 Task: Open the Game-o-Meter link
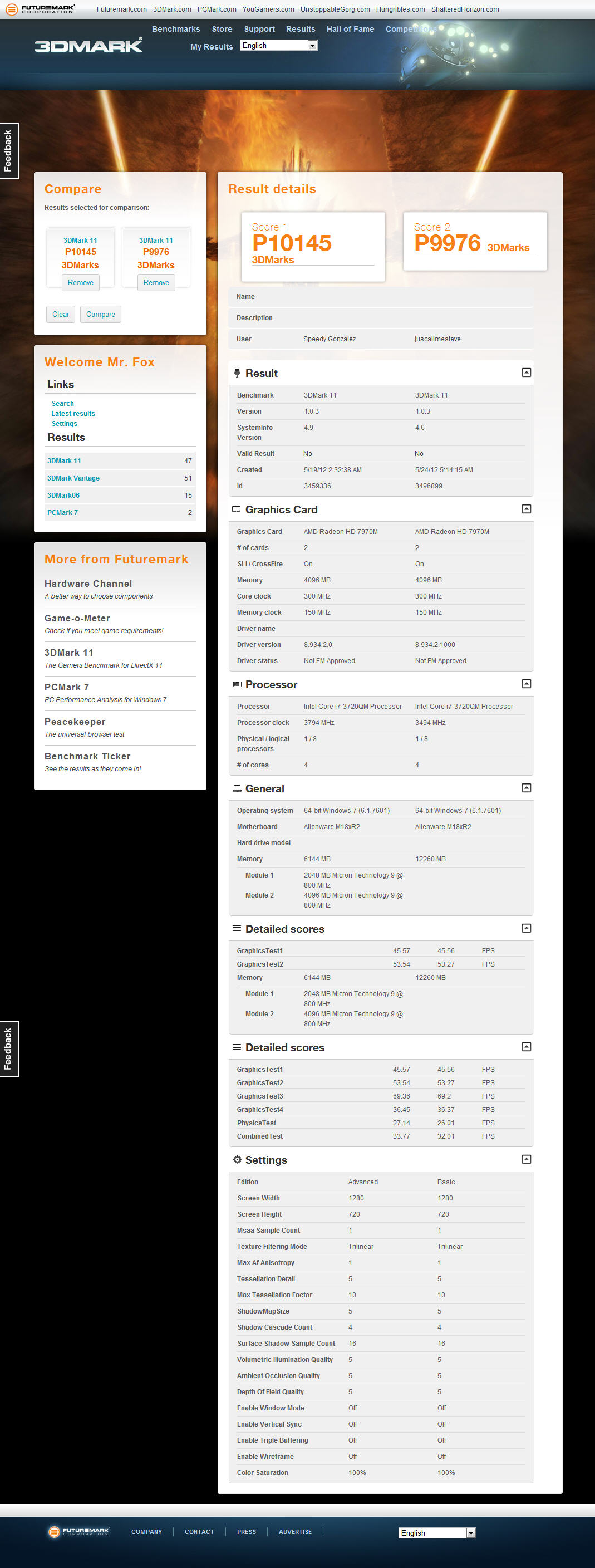(x=77, y=619)
